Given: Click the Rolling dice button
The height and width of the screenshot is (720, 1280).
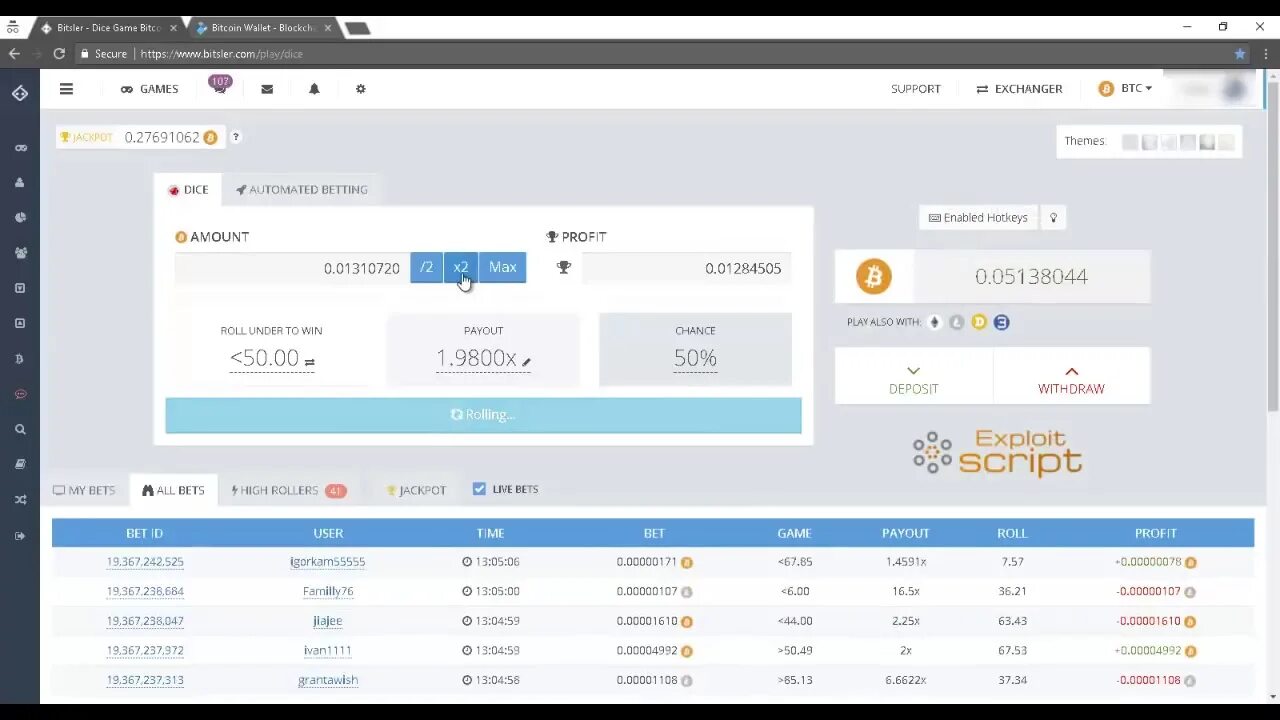Looking at the screenshot, I should point(483,415).
